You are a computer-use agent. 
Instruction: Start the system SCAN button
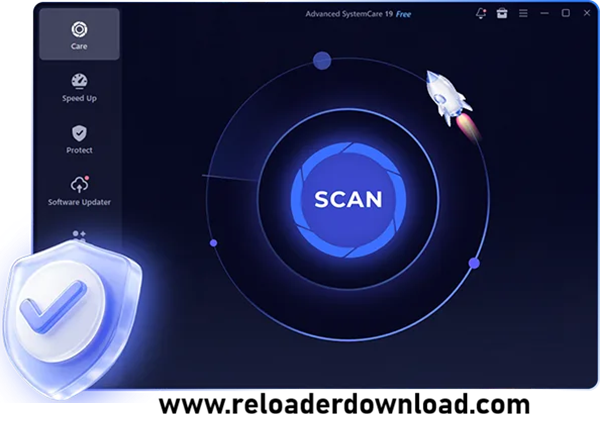tap(348, 199)
